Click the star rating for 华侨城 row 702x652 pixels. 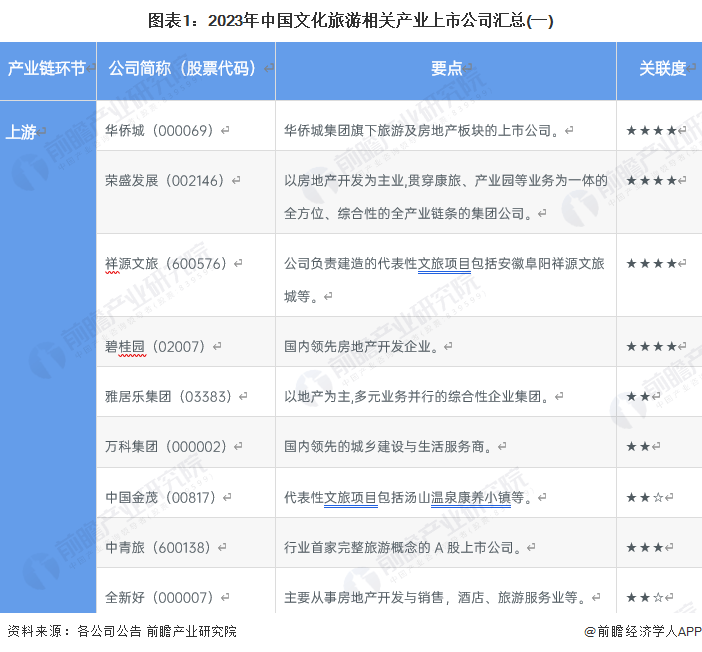650,130
